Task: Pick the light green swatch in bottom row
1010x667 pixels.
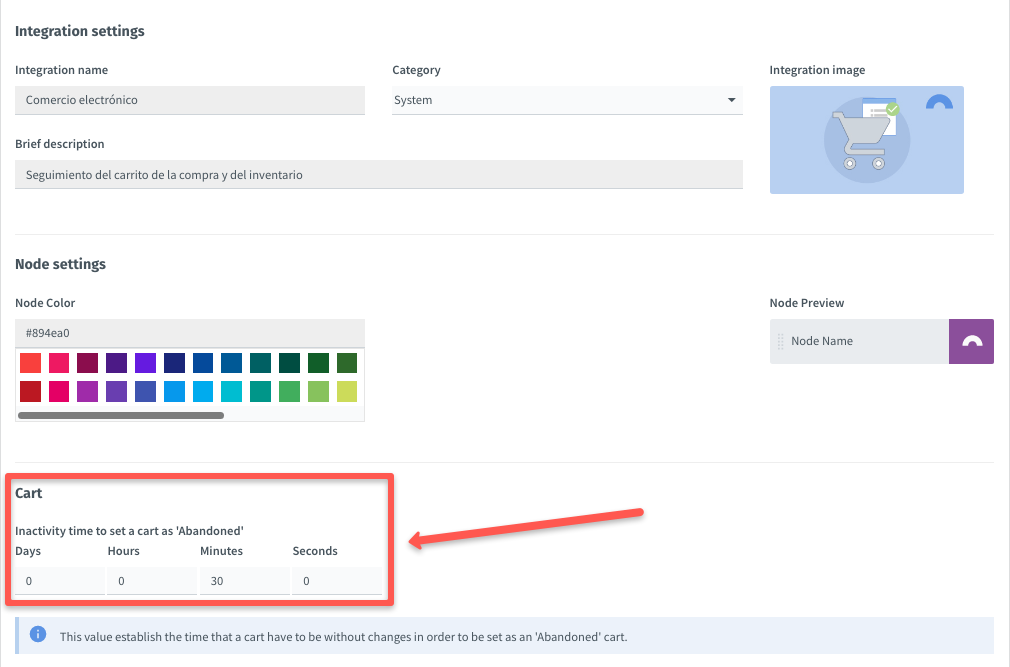Action: [x=318, y=391]
